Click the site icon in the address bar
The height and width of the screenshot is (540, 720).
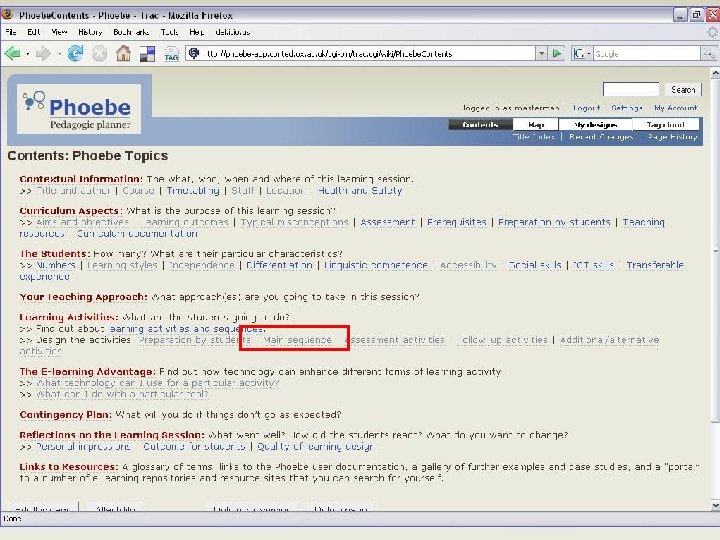(194, 53)
